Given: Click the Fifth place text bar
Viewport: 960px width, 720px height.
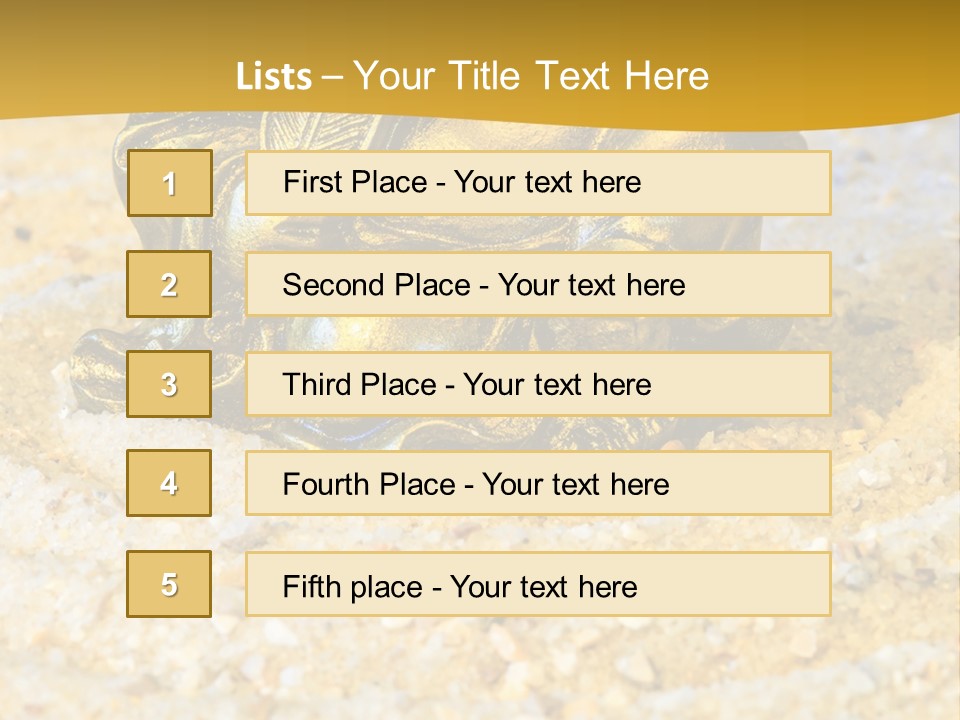Looking at the screenshot, I should point(538,585).
